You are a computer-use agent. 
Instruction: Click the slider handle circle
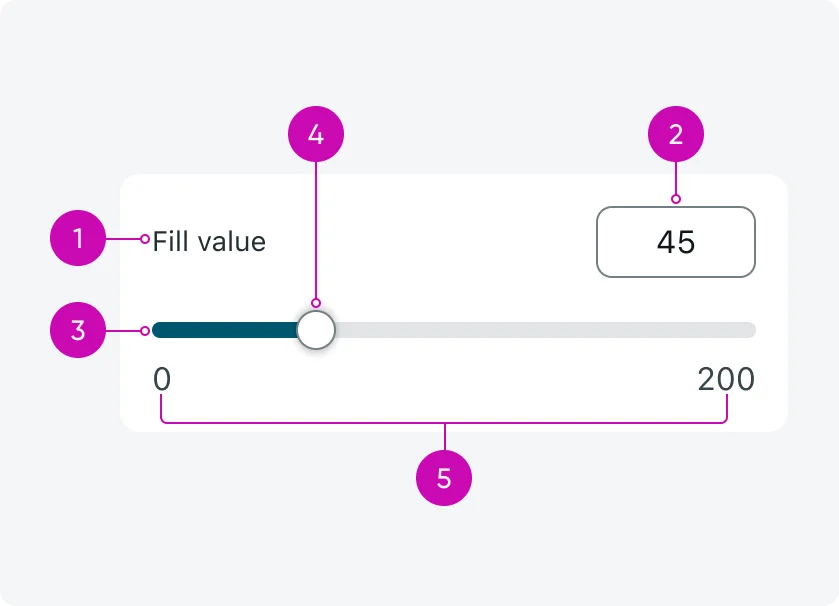[x=316, y=329]
